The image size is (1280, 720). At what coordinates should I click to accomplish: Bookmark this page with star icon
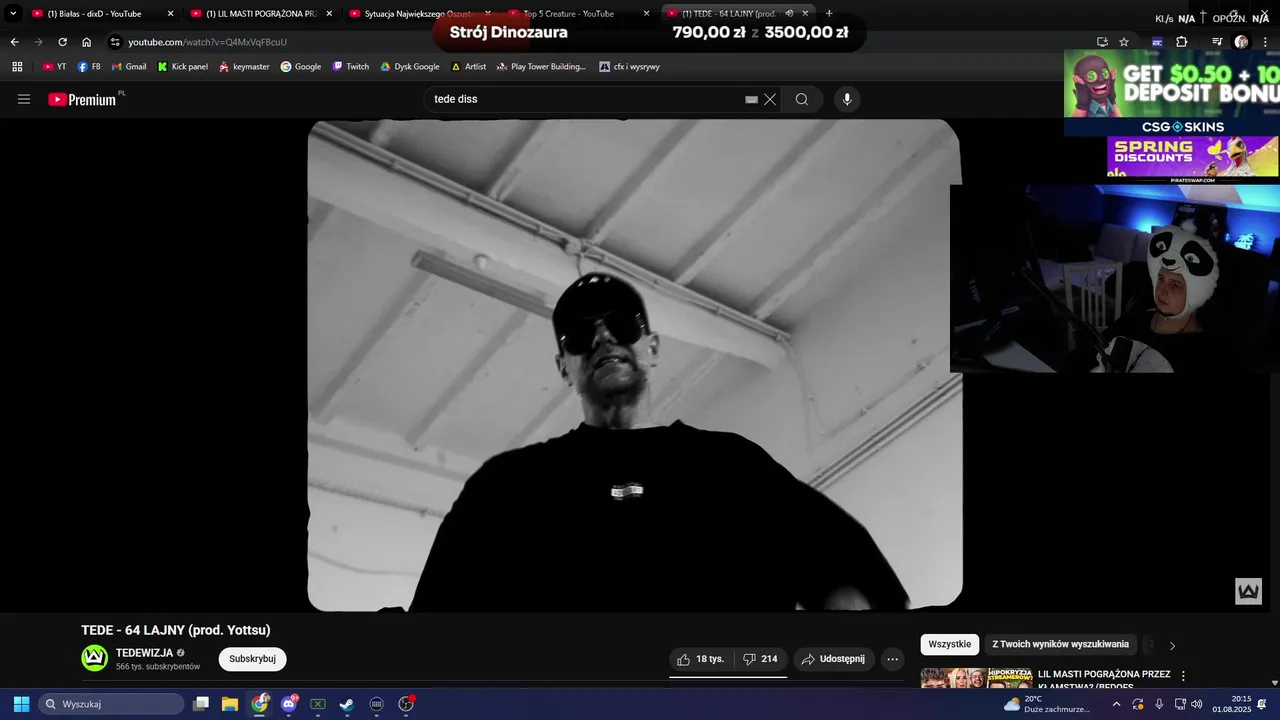pos(1124,42)
